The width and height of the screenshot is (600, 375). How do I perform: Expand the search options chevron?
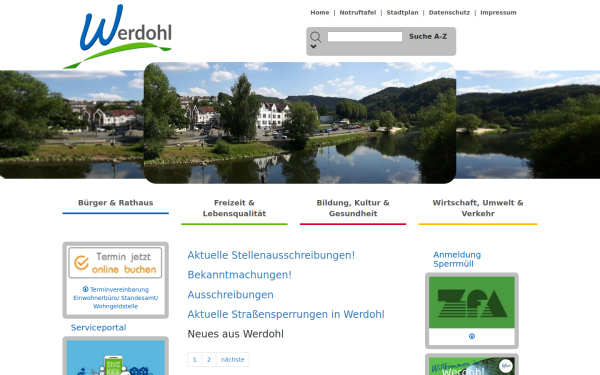coord(313,47)
